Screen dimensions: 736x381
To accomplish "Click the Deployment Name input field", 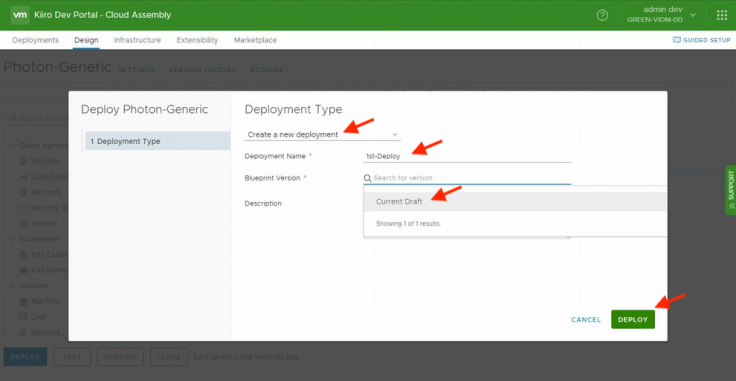I will pos(467,156).
